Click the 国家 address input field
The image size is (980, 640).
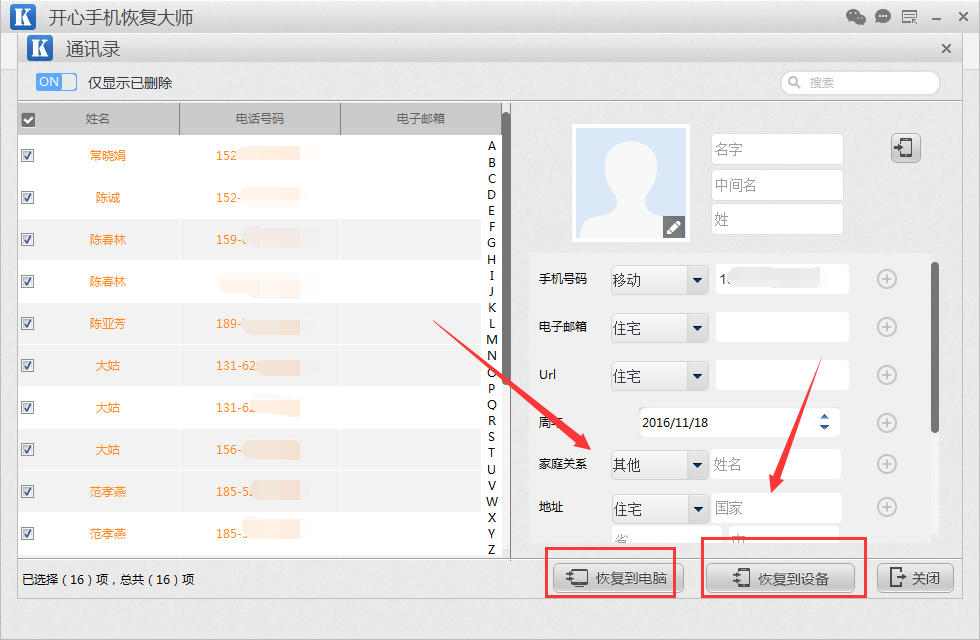(x=777, y=508)
